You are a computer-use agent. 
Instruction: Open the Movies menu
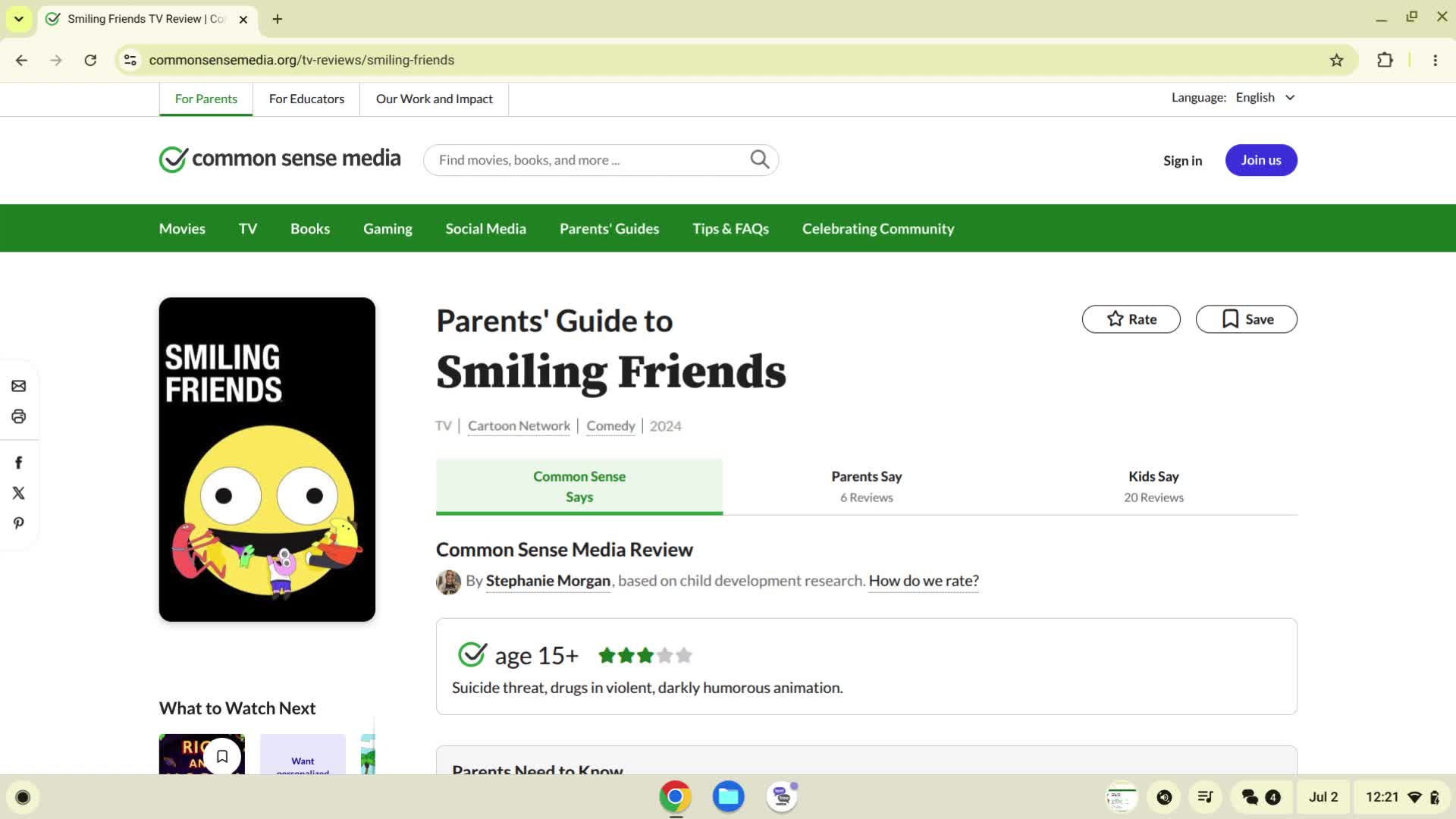(x=182, y=228)
